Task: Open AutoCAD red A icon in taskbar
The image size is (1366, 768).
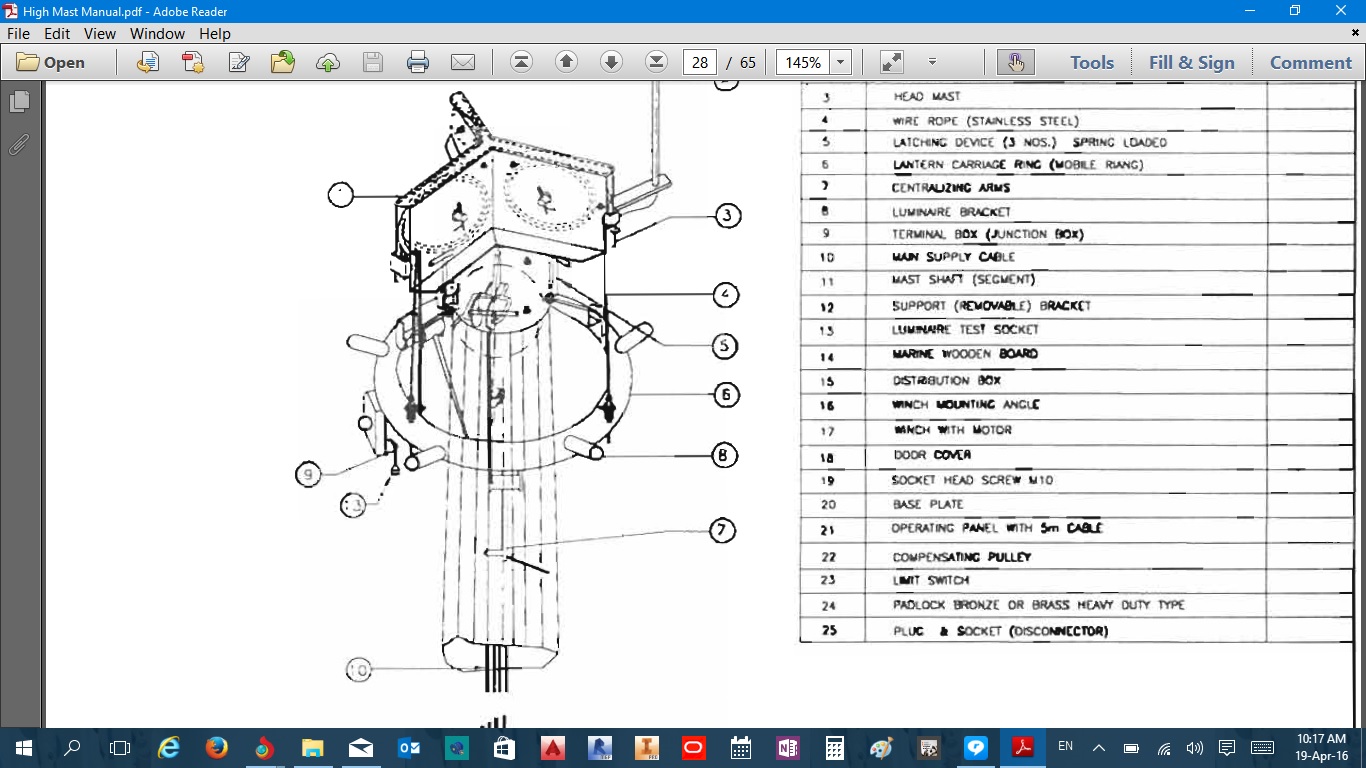Action: click(x=552, y=747)
